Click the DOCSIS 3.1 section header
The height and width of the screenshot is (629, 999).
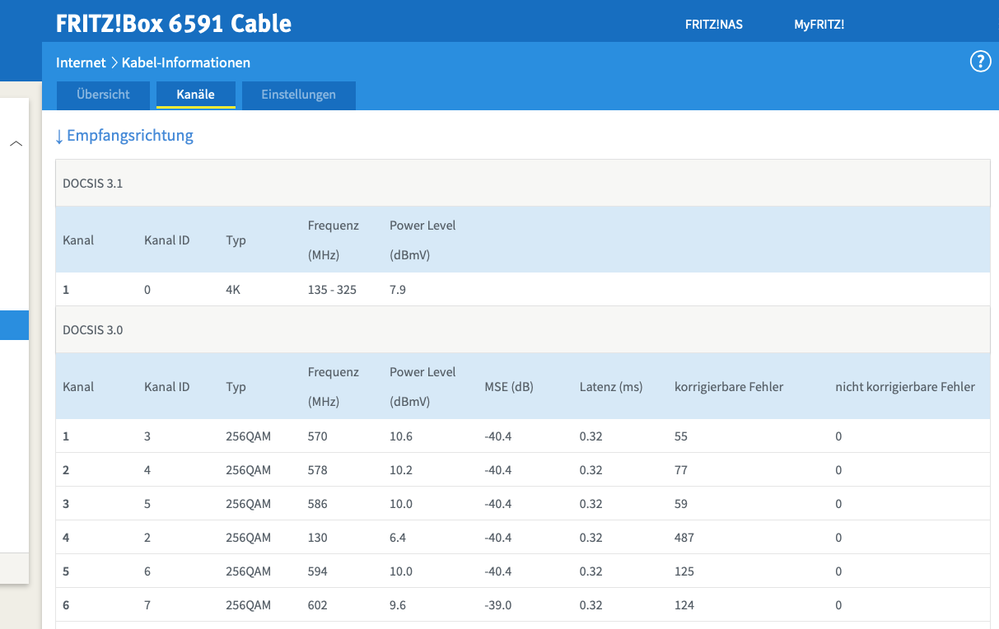click(93, 184)
